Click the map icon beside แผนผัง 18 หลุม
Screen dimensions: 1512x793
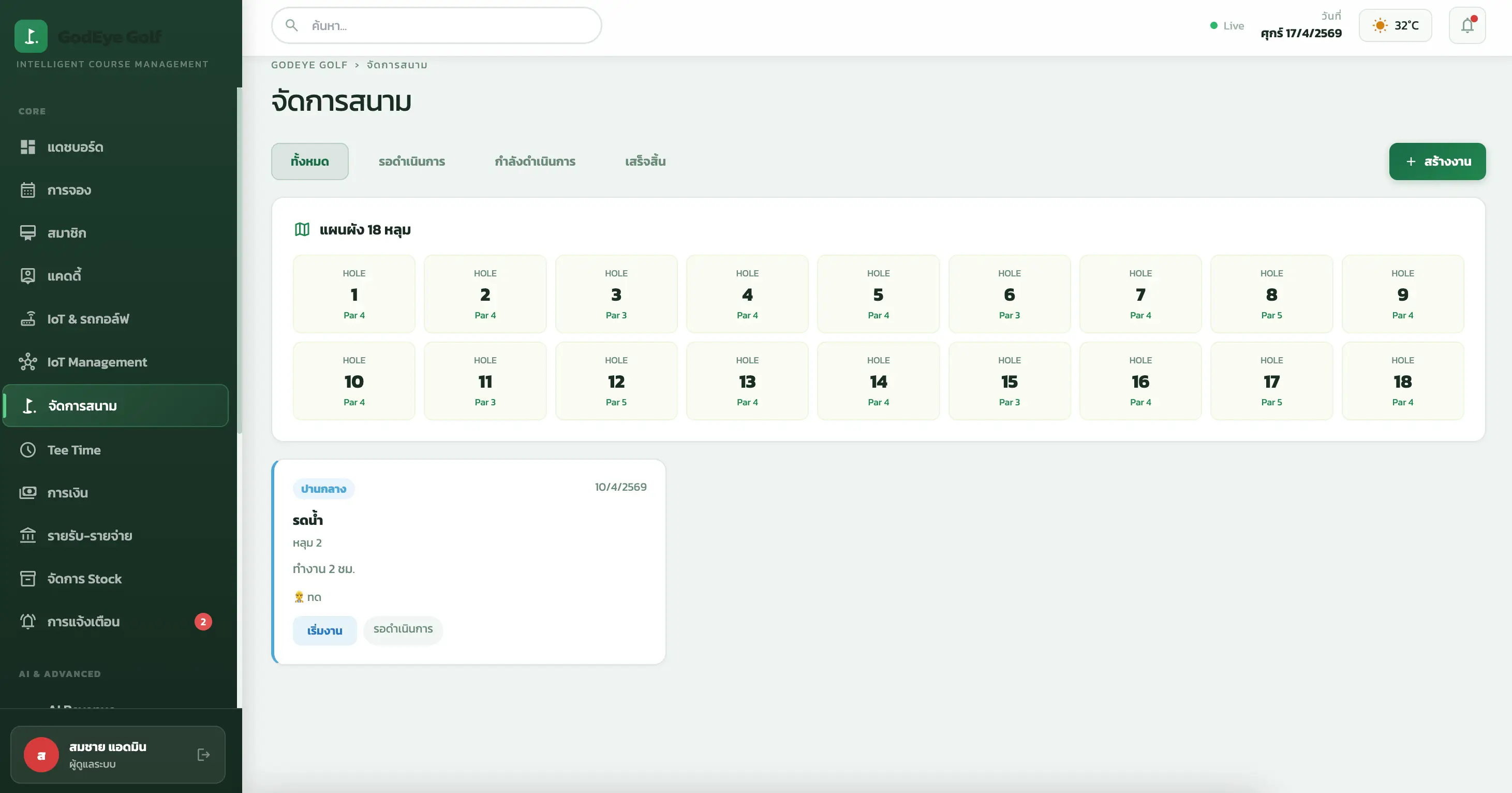coord(302,229)
